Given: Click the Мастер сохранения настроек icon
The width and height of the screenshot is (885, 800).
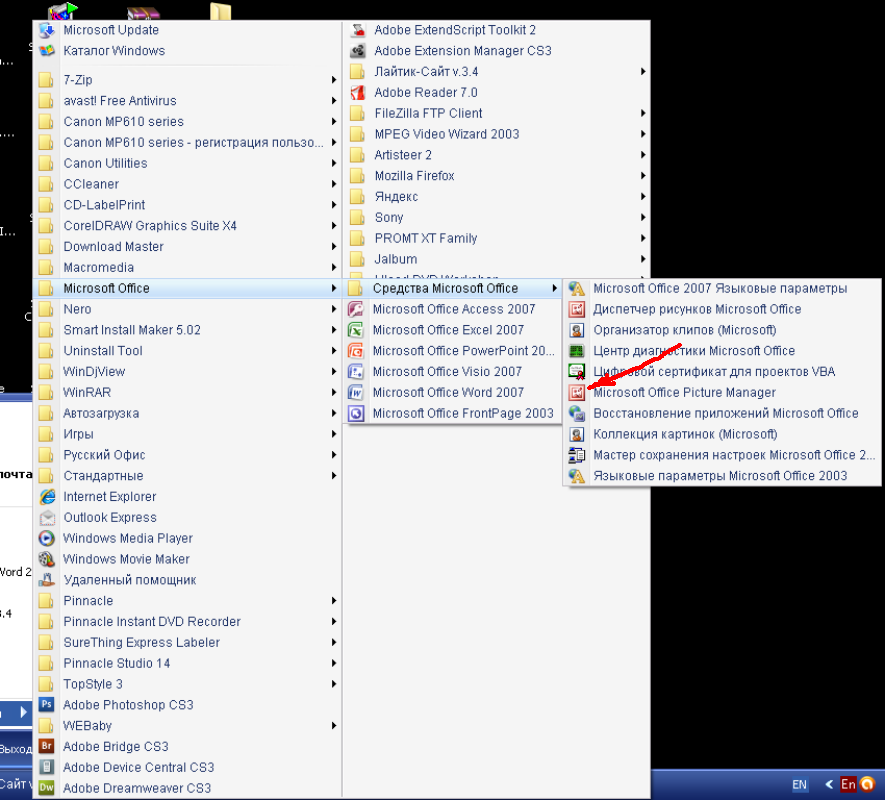Looking at the screenshot, I should (x=576, y=455).
